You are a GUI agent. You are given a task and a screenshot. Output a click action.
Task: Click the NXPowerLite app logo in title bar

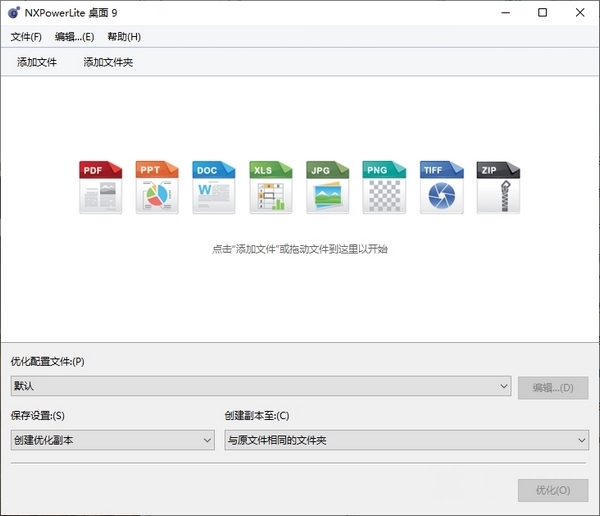(14, 13)
